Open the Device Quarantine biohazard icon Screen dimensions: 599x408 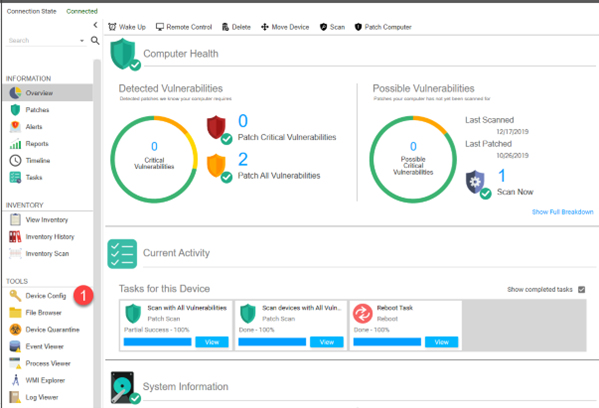click(x=15, y=329)
